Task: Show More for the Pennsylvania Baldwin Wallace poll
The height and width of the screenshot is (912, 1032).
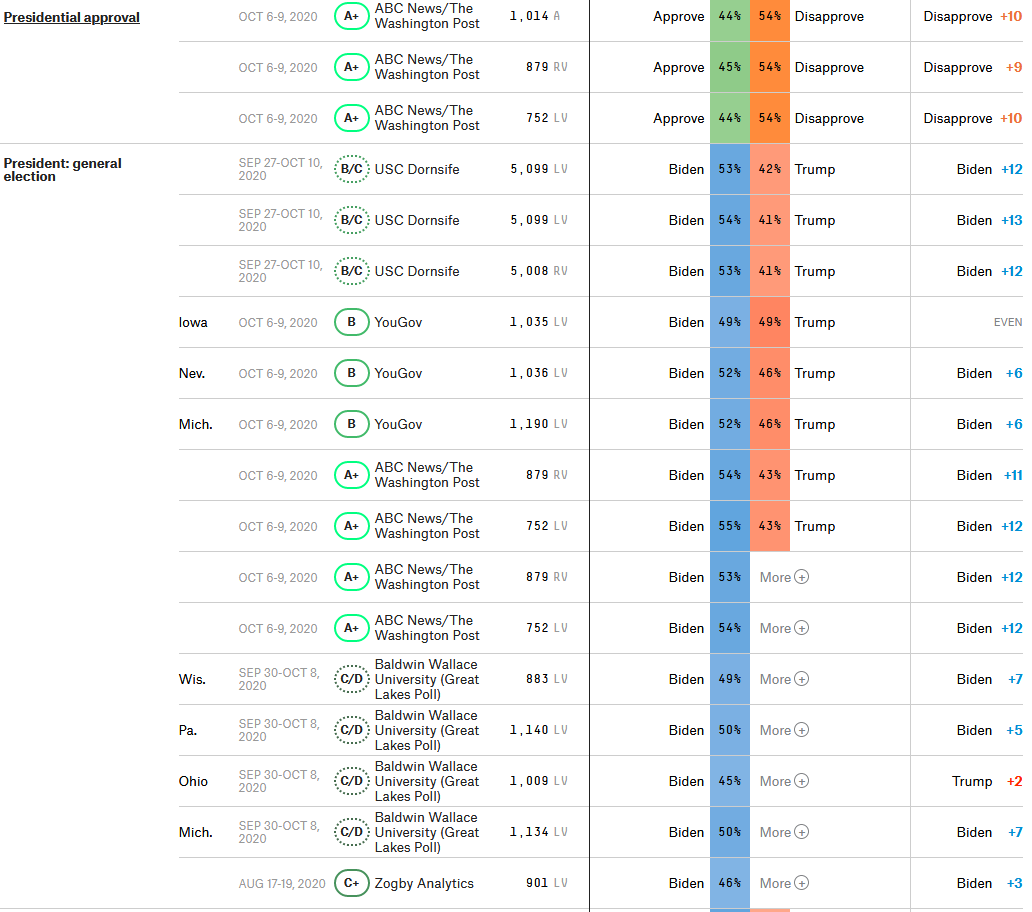Action: click(x=784, y=730)
